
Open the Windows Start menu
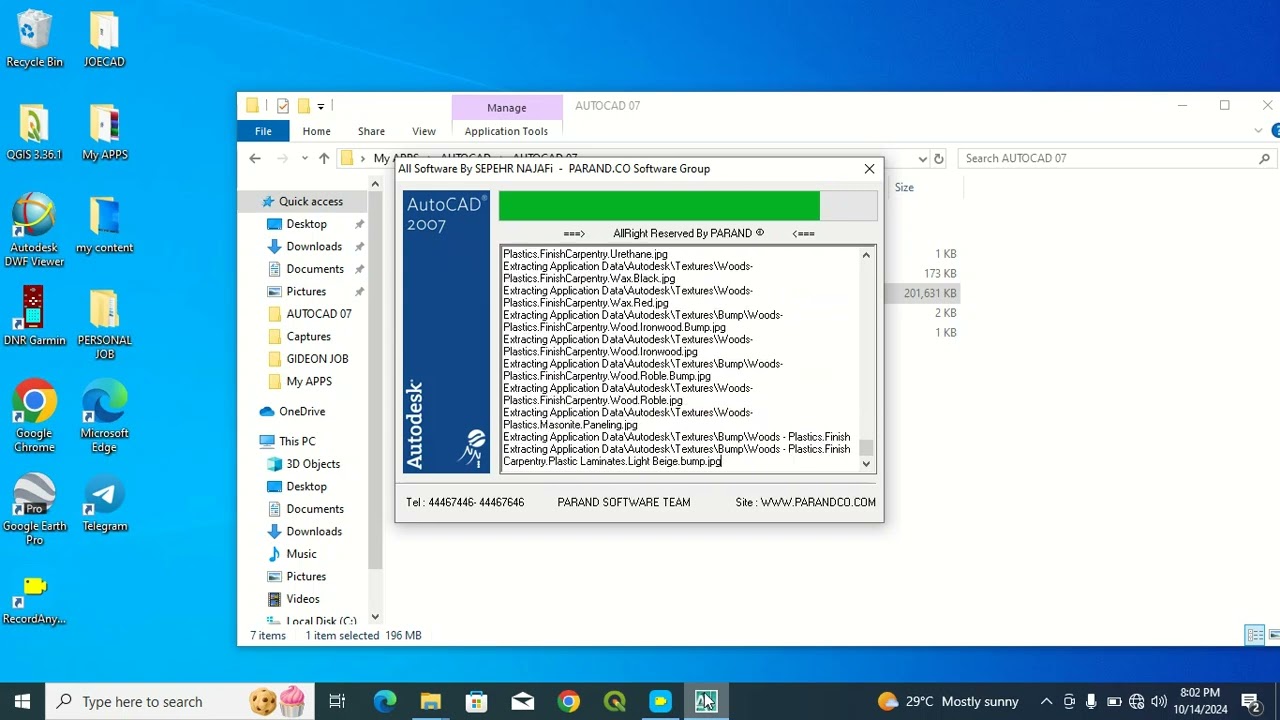[22, 701]
